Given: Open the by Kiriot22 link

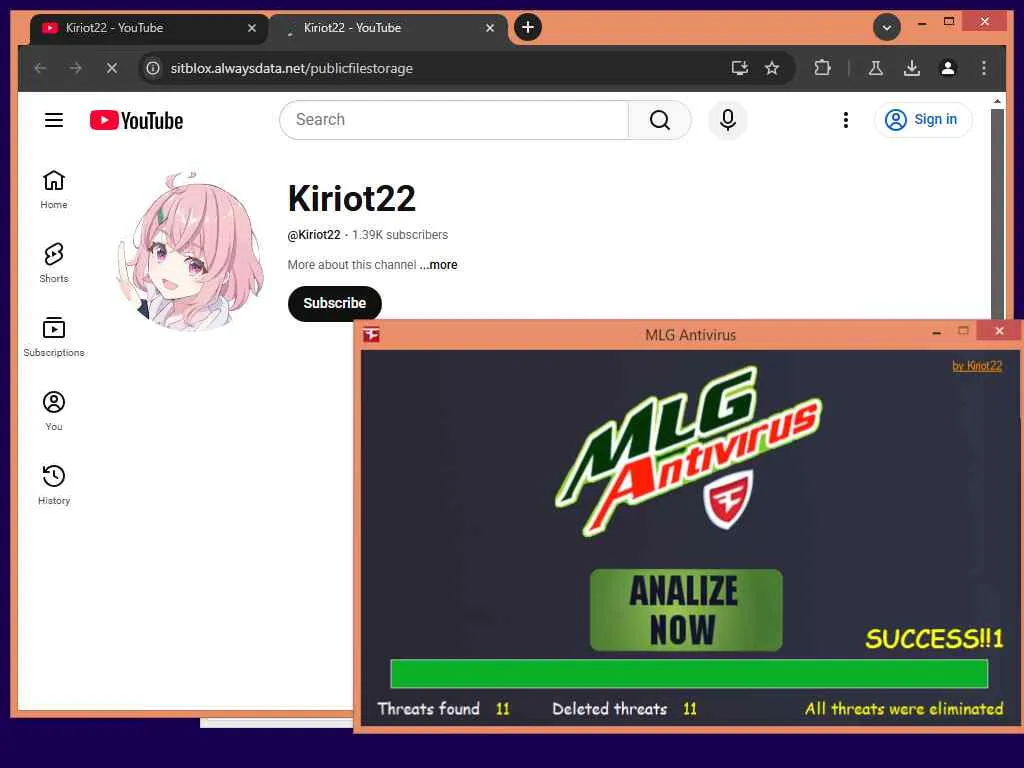Looking at the screenshot, I should (977, 366).
